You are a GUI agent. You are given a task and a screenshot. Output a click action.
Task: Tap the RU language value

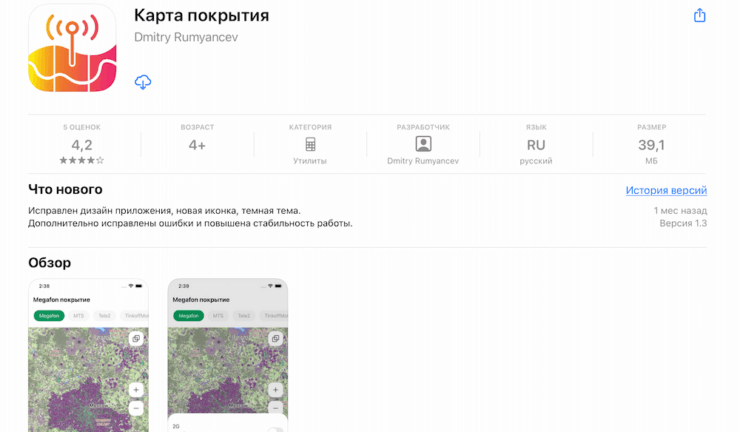click(536, 145)
